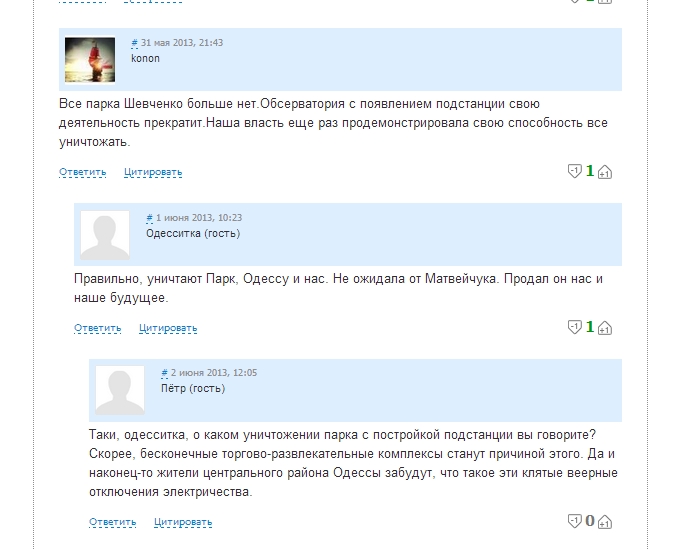The height and width of the screenshot is (550, 674).
Task: Click Пётр's default guest avatar
Action: [x=120, y=390]
